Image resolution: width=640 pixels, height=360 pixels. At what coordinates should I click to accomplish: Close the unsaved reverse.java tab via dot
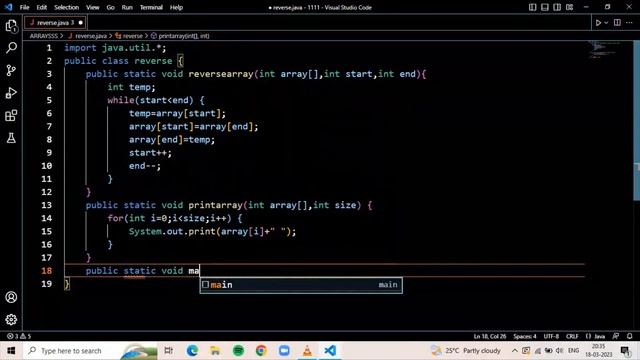tap(81, 22)
